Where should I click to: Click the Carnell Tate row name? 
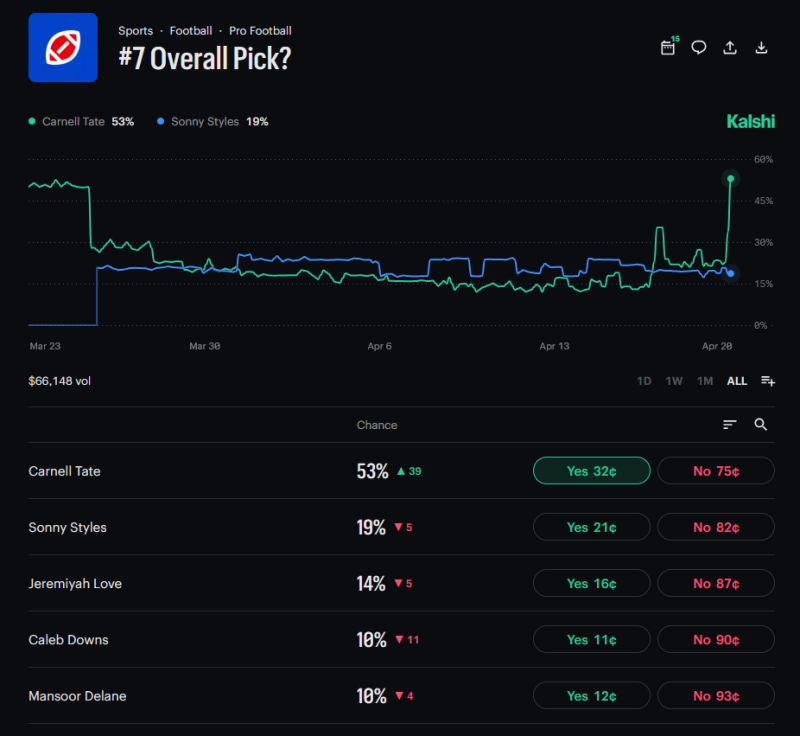coord(64,471)
